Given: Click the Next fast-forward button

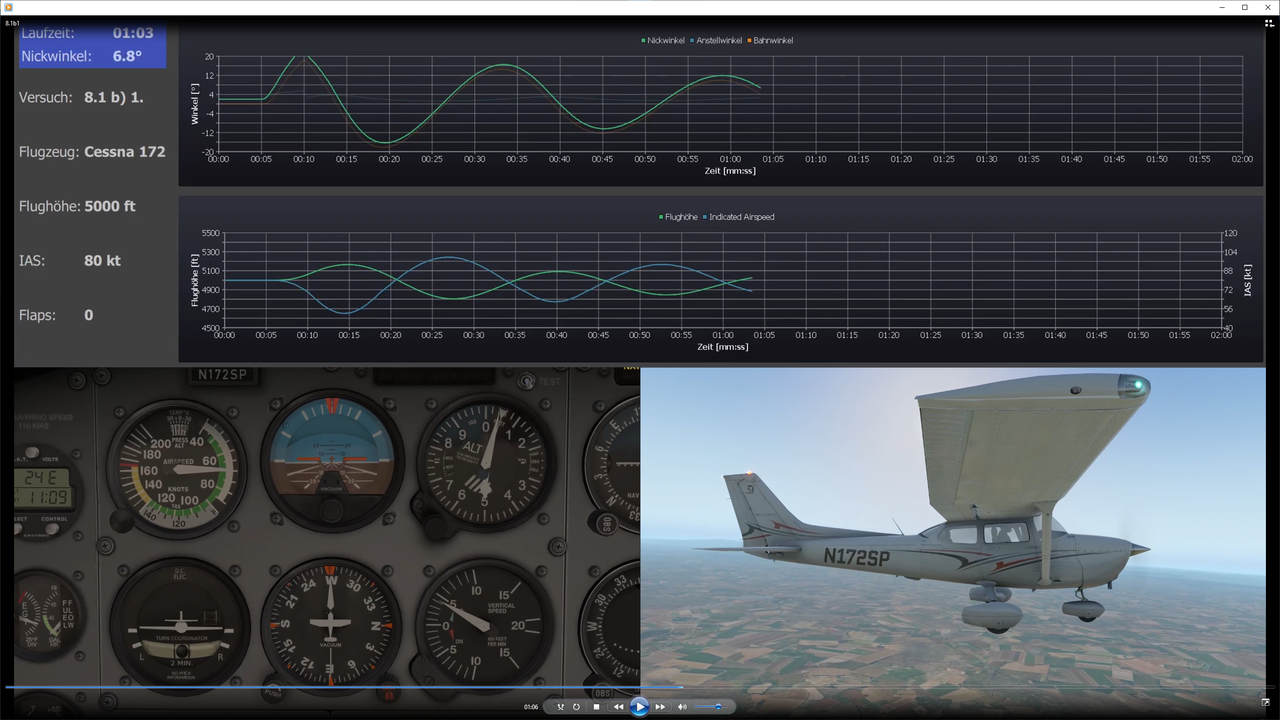Looking at the screenshot, I should click(661, 707).
